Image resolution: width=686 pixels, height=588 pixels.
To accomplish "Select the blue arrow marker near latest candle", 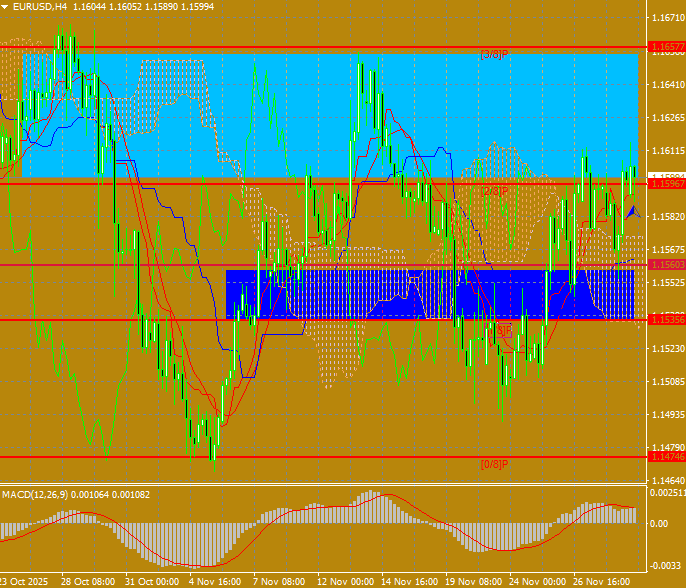I will point(633,212).
